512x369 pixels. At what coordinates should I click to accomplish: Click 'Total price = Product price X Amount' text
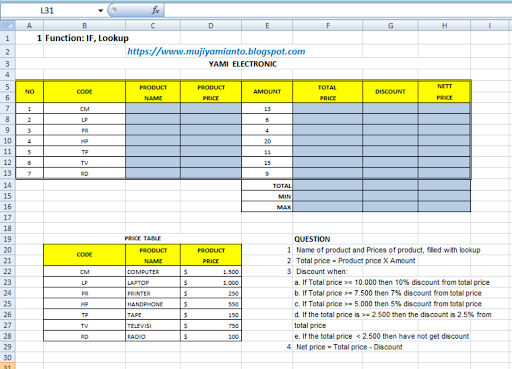coord(356,261)
